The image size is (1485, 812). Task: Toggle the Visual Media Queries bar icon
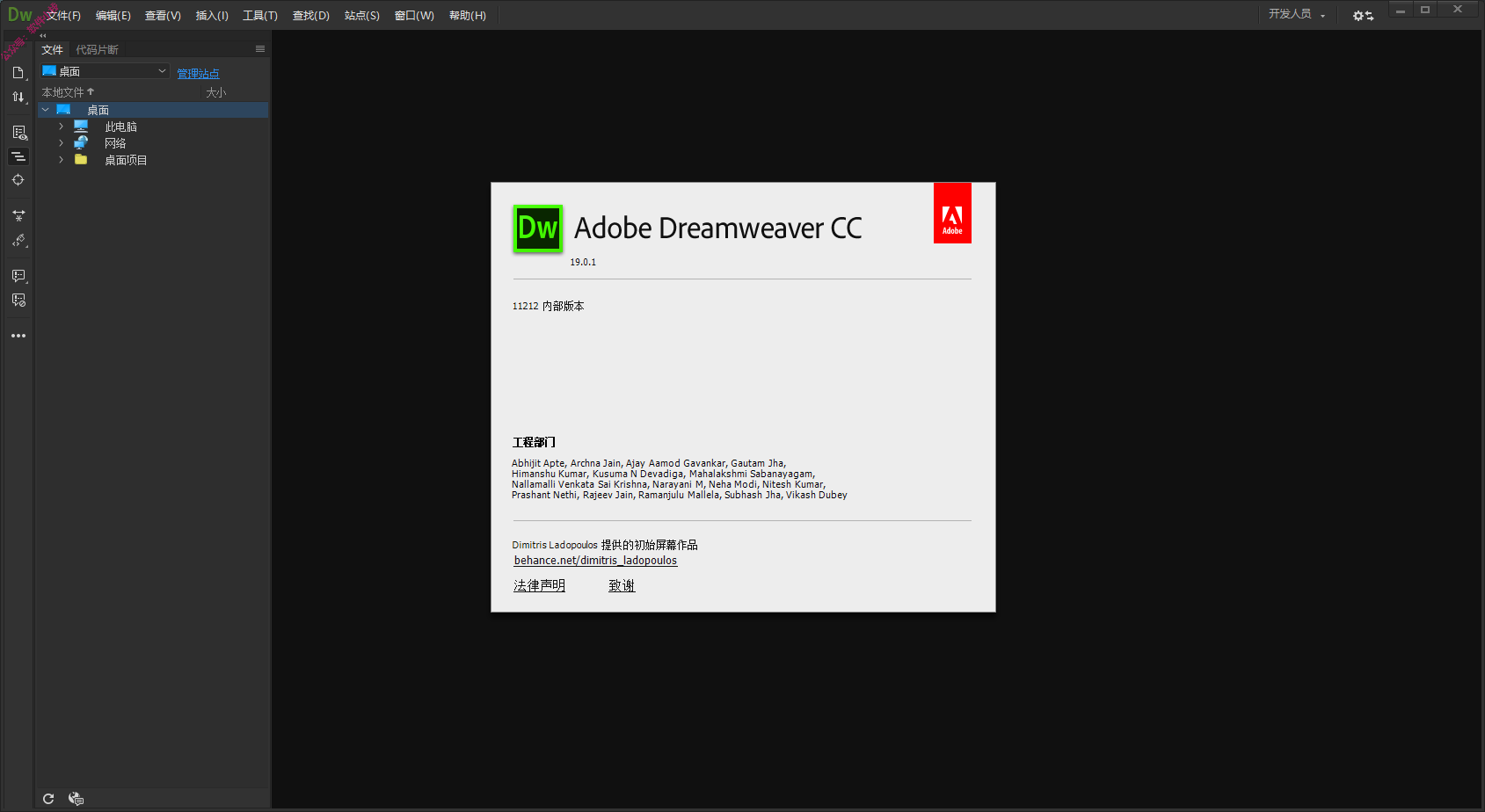pos(18,156)
